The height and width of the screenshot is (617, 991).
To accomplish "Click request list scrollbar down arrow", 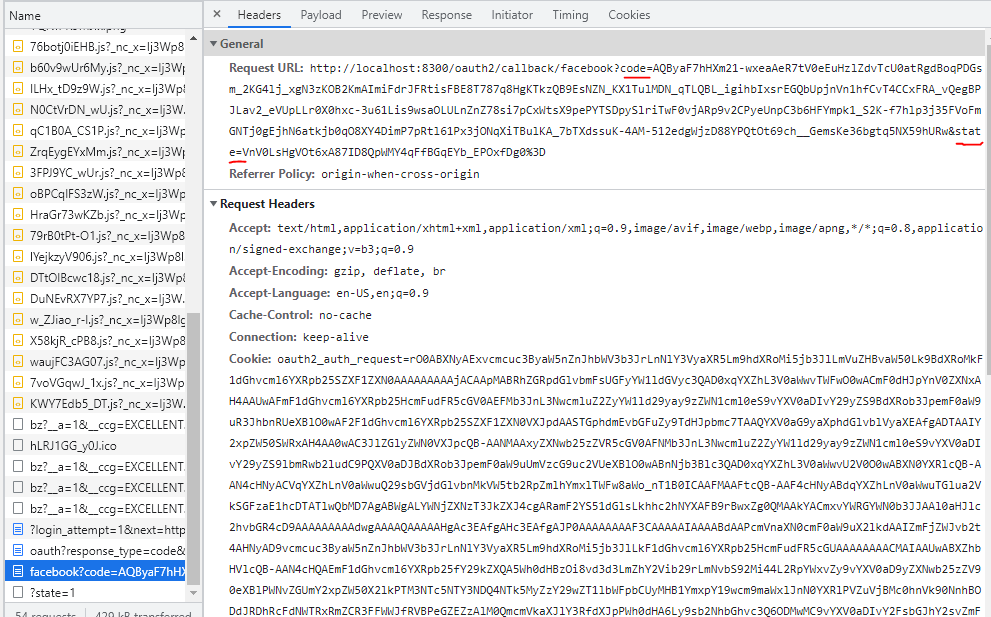I will click(193, 593).
